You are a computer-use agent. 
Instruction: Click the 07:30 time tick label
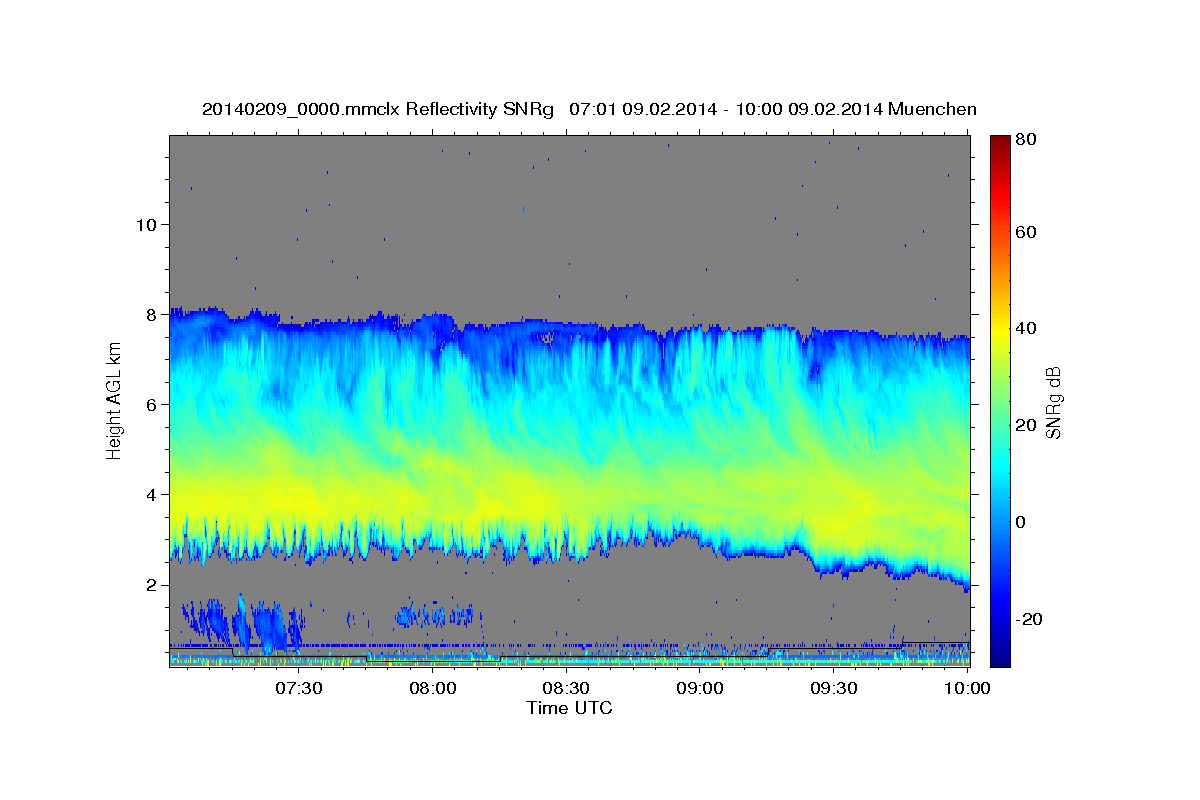(x=298, y=688)
